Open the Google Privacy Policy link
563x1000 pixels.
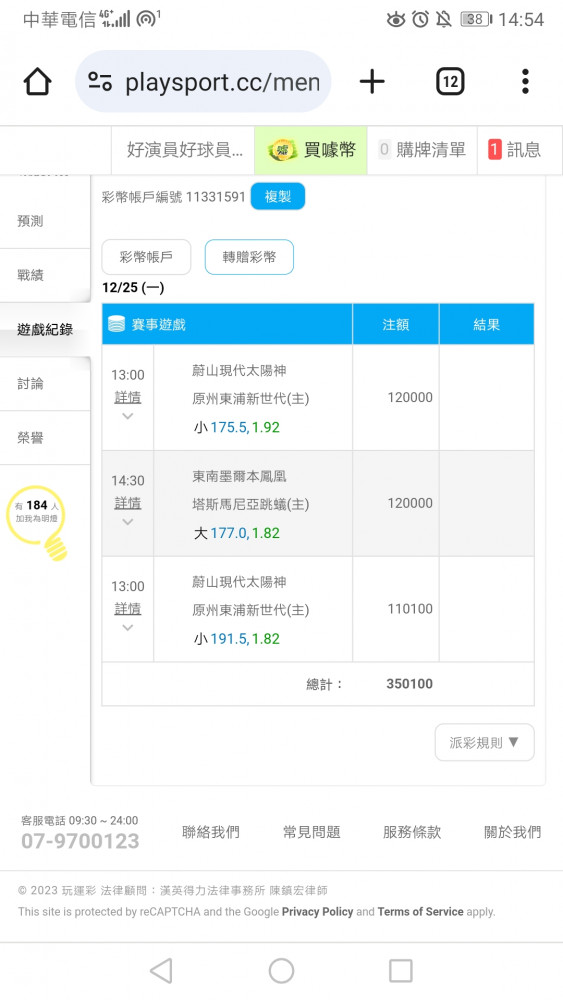coord(318,912)
